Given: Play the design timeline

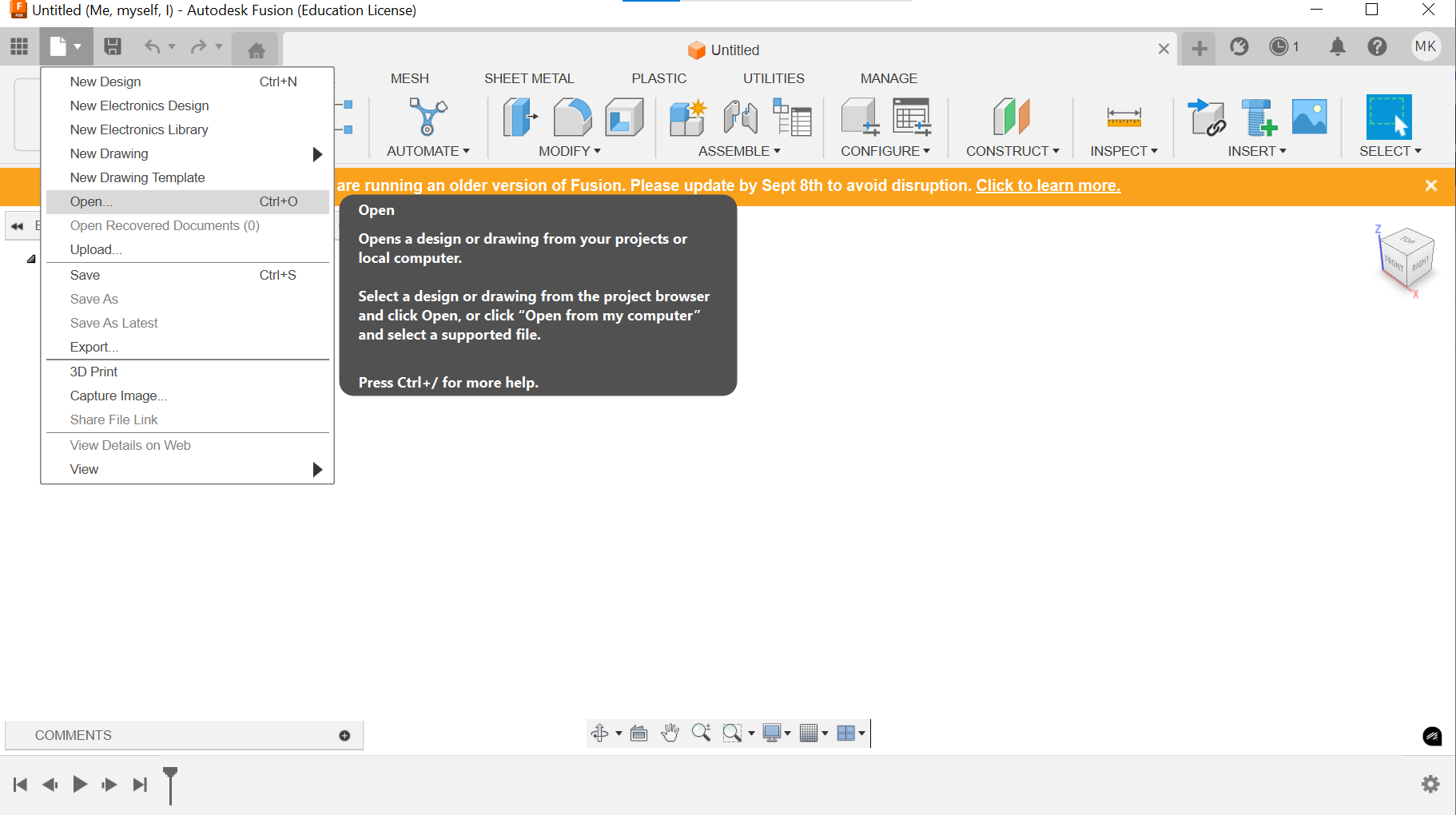Looking at the screenshot, I should 80,784.
